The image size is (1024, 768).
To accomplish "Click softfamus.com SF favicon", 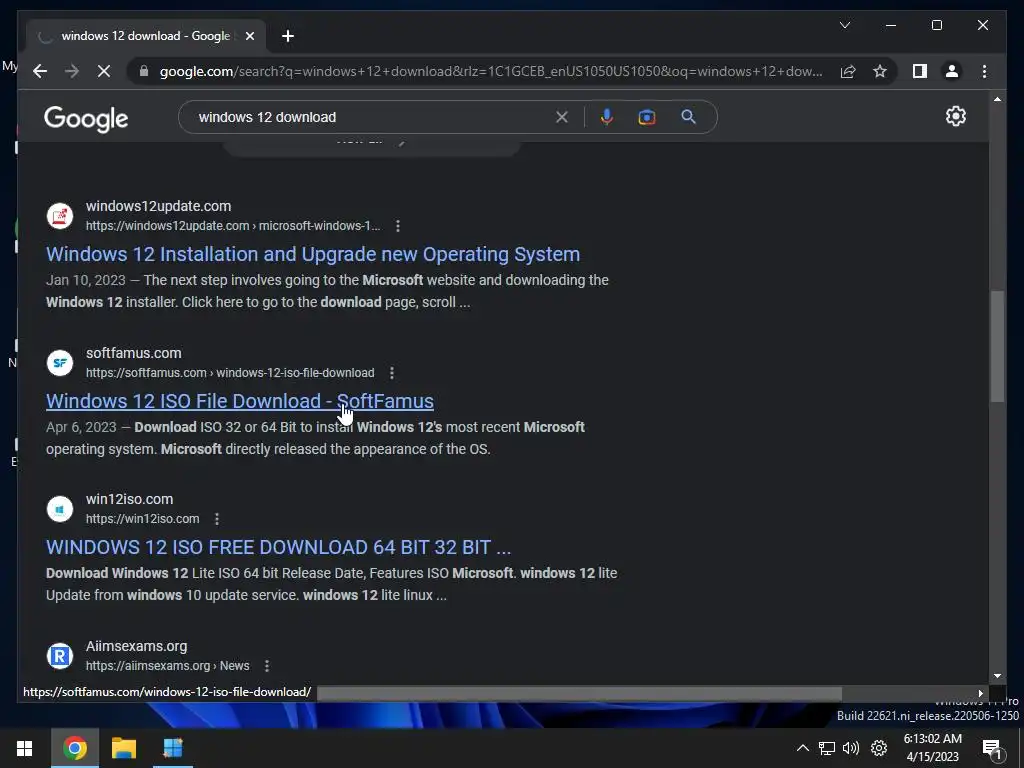I will [59, 362].
